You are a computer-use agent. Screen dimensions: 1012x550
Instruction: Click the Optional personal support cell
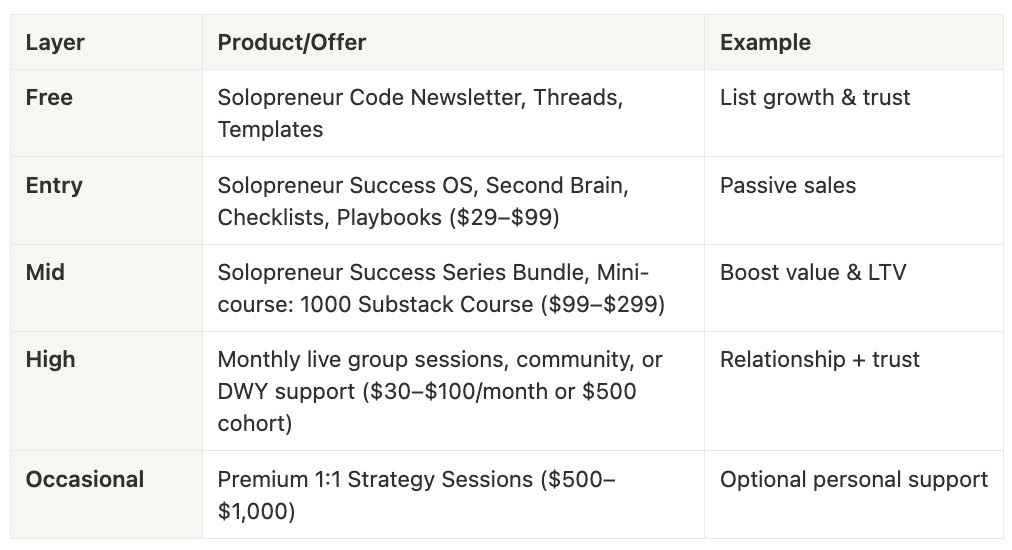853,494
